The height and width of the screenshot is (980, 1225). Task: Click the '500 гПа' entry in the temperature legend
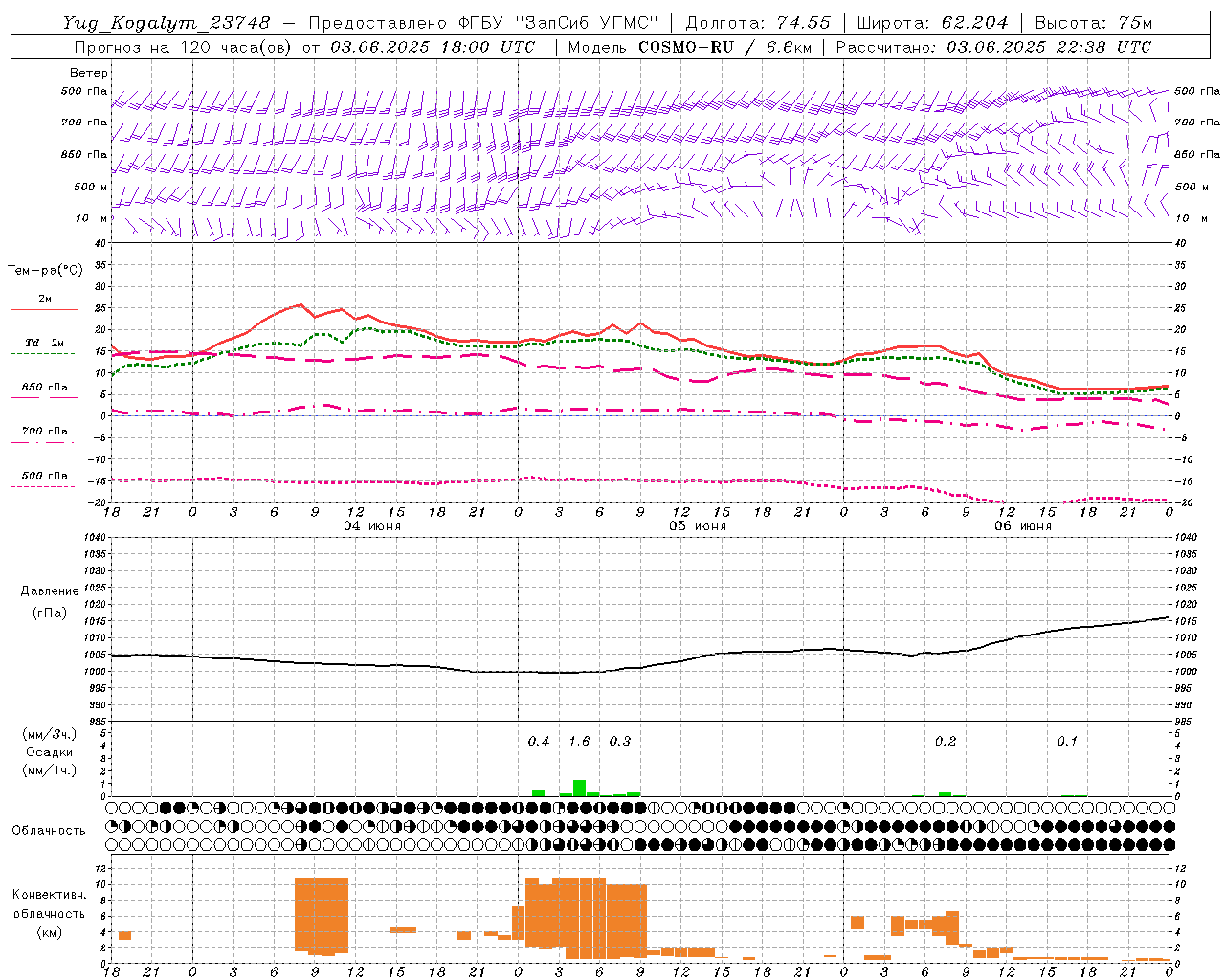point(45,476)
